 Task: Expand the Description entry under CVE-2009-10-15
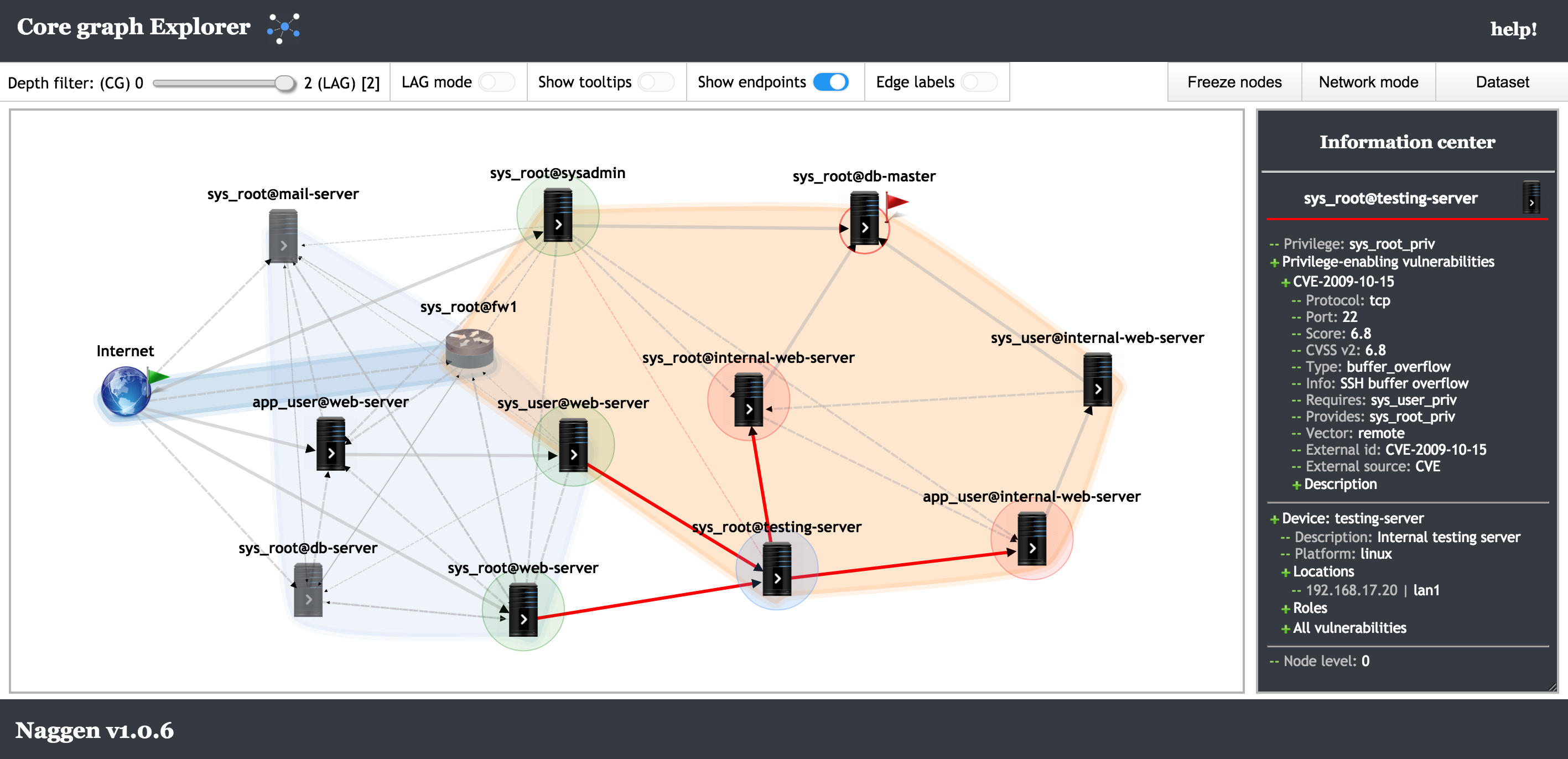(1339, 485)
